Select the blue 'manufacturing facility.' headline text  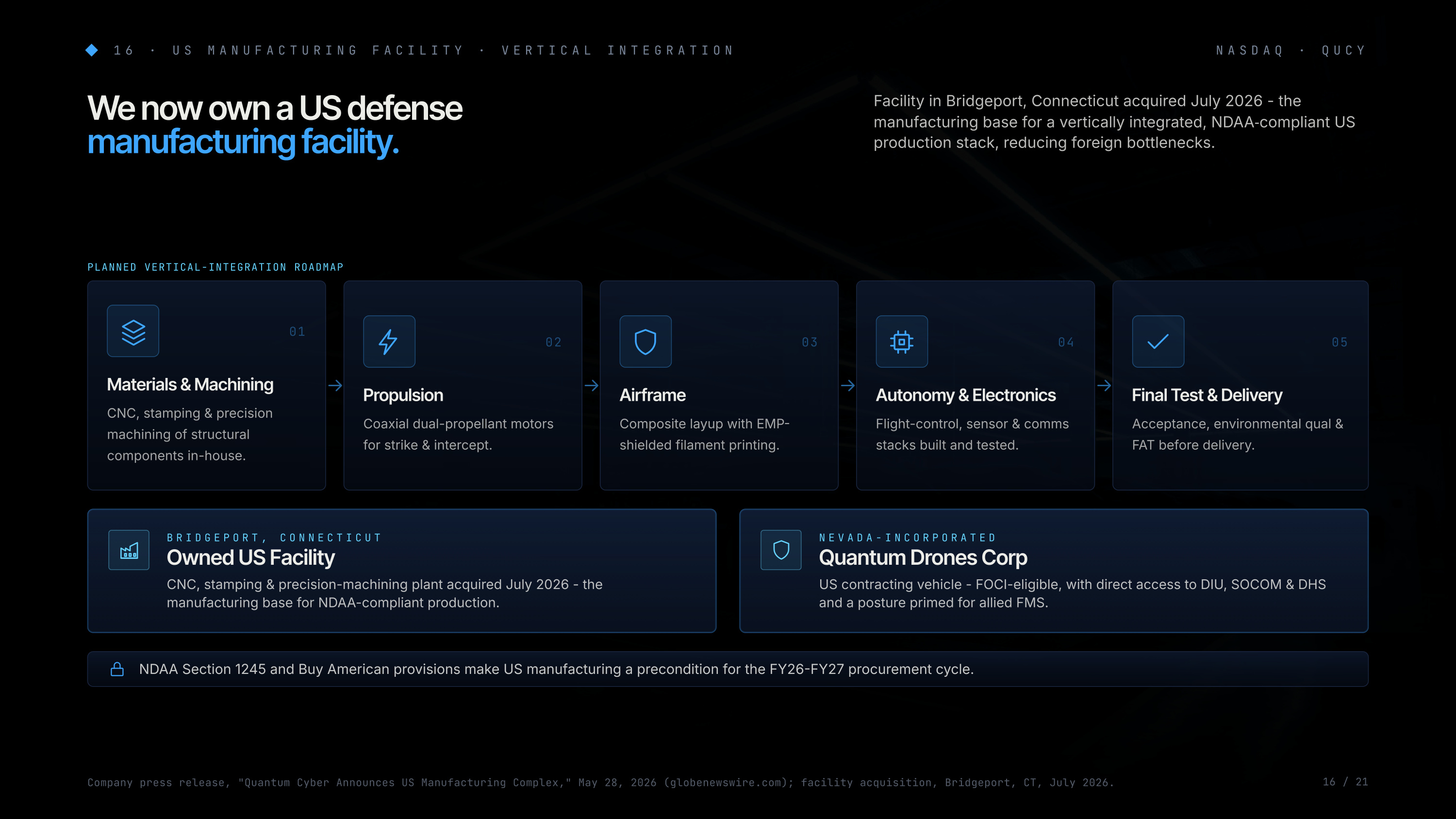tap(243, 141)
